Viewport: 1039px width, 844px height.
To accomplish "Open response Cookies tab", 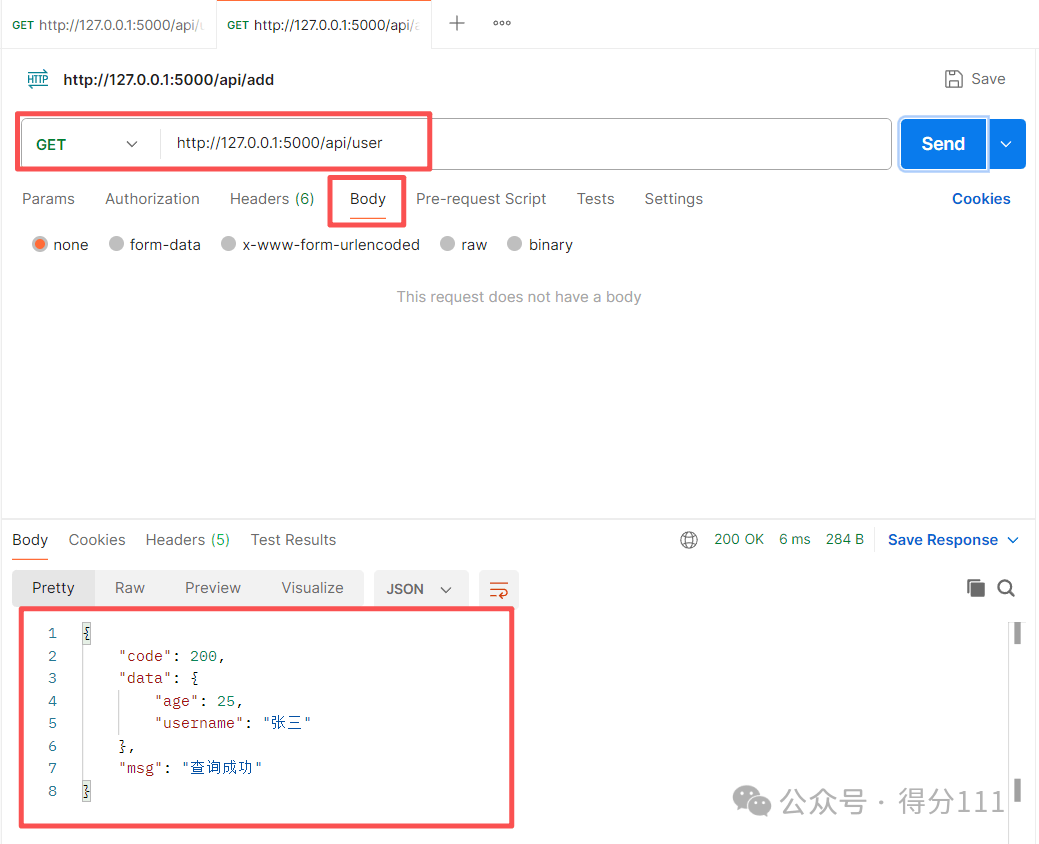I will pyautogui.click(x=97, y=540).
